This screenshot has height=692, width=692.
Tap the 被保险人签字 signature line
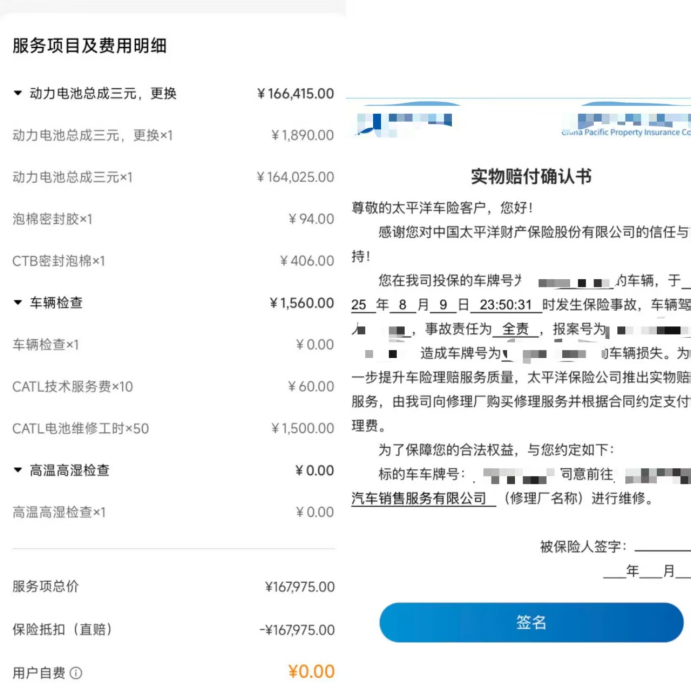point(661,547)
